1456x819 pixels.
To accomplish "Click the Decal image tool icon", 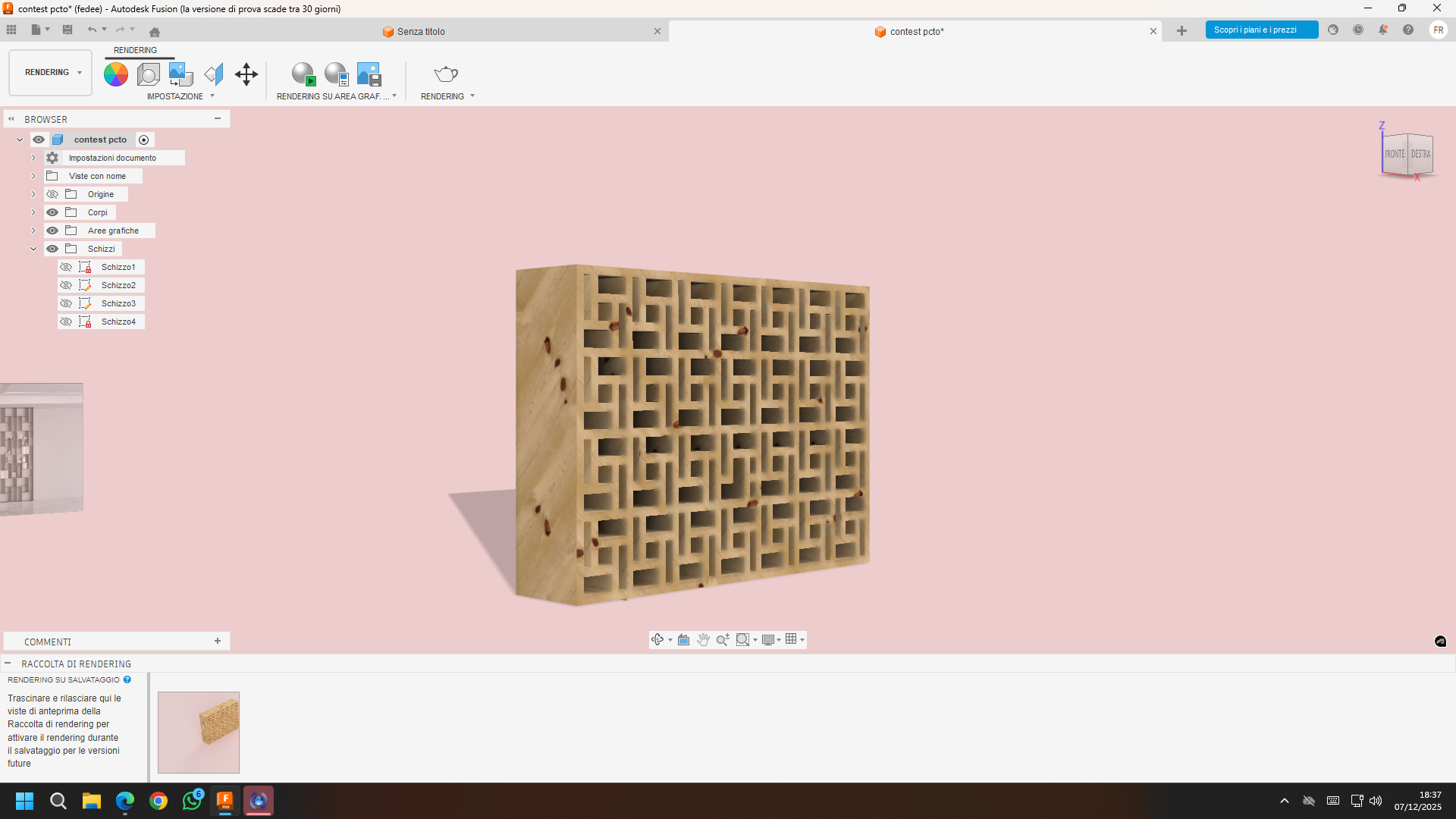I will pyautogui.click(x=180, y=74).
